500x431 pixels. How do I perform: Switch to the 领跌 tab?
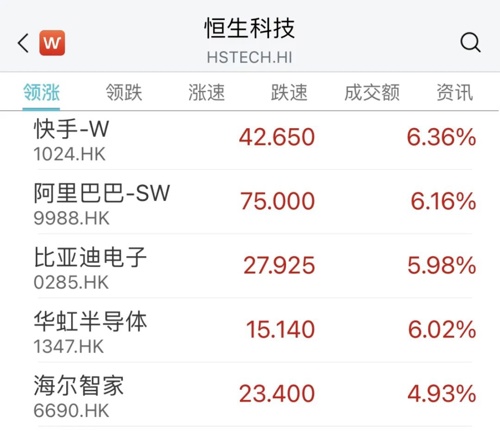tap(124, 92)
